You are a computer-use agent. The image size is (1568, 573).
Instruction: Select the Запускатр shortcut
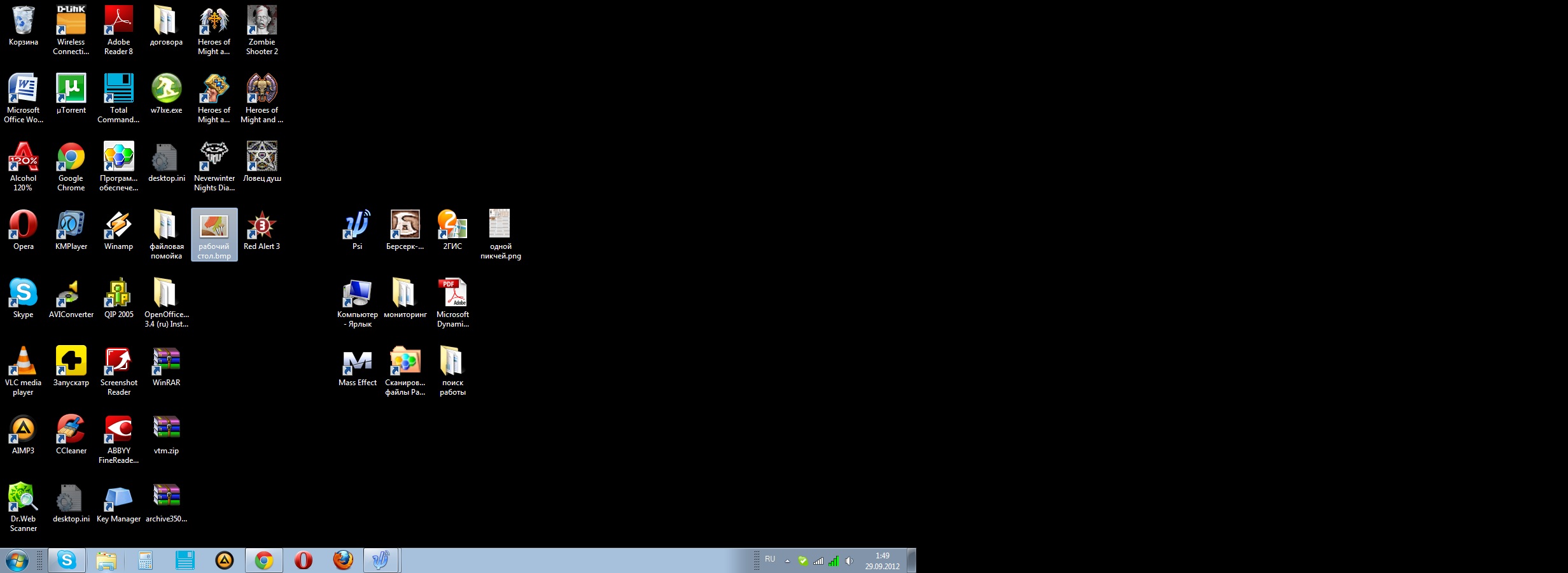pos(71,367)
